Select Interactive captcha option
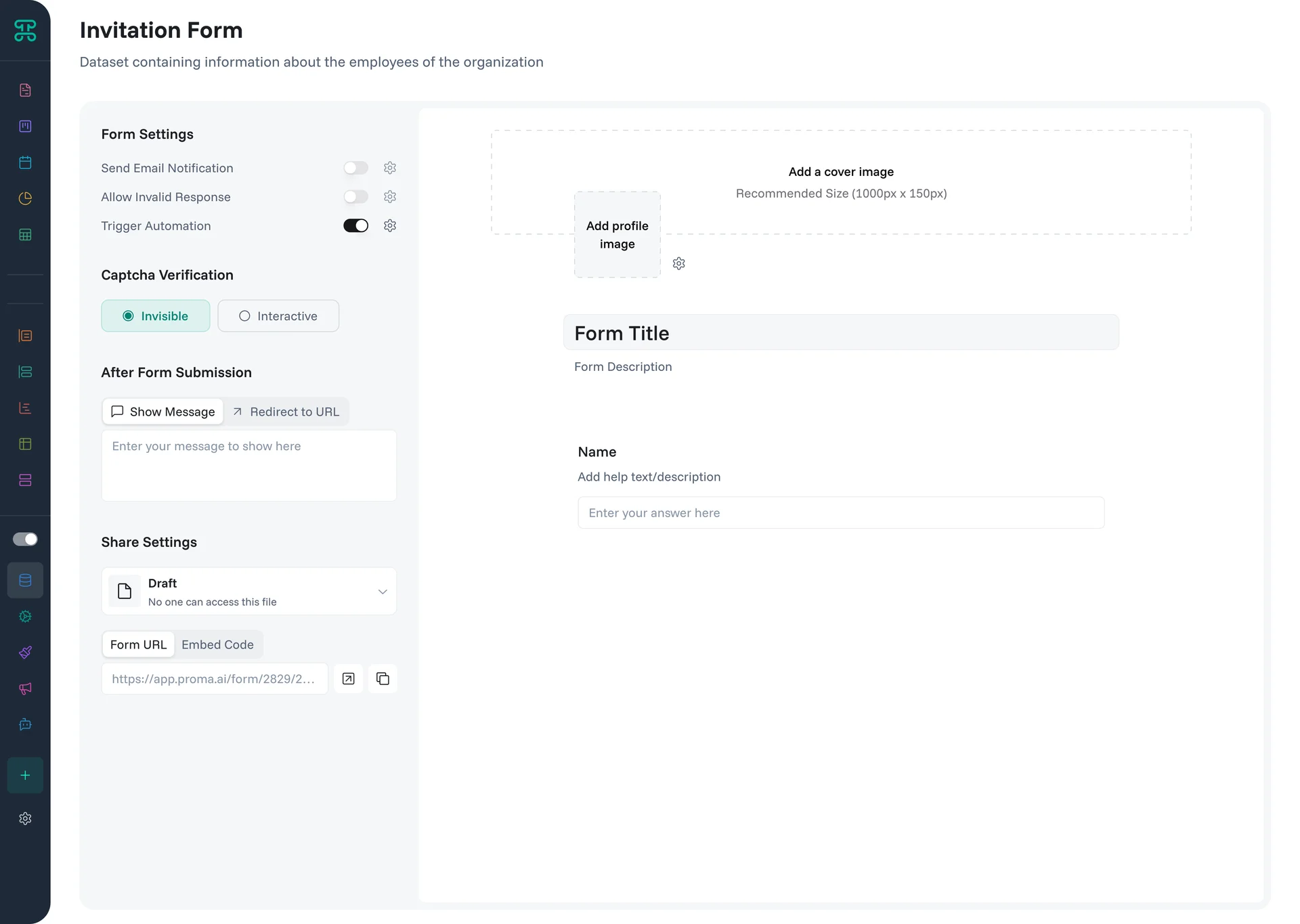The width and height of the screenshot is (1300, 924). click(278, 316)
